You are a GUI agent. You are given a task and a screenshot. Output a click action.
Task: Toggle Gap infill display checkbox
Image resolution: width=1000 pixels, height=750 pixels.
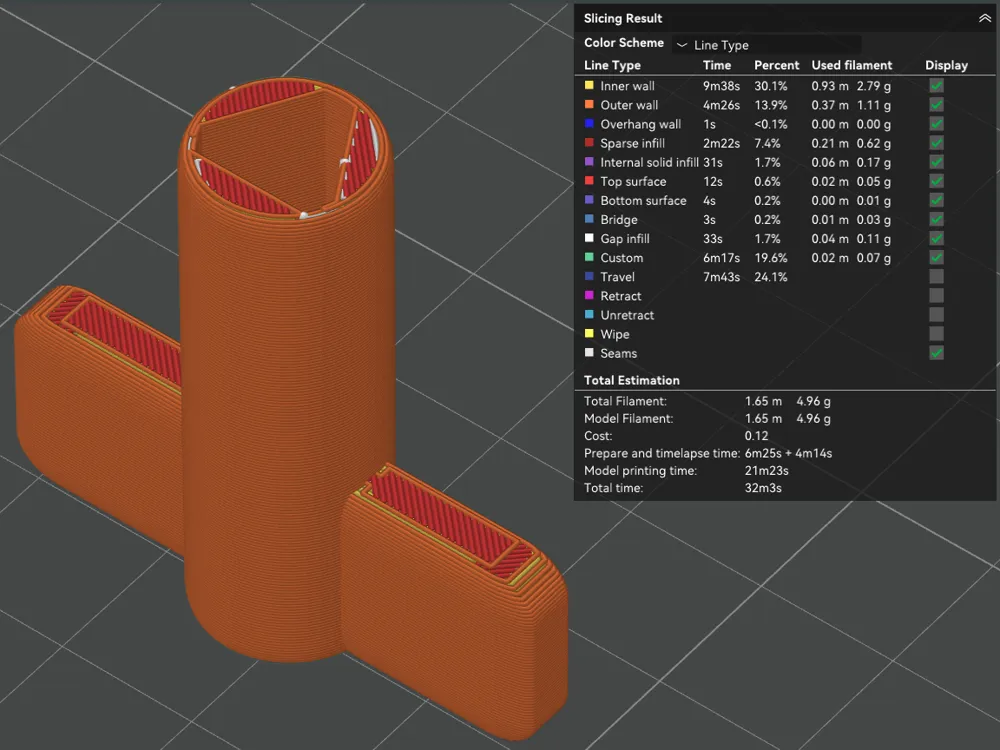[x=936, y=239]
